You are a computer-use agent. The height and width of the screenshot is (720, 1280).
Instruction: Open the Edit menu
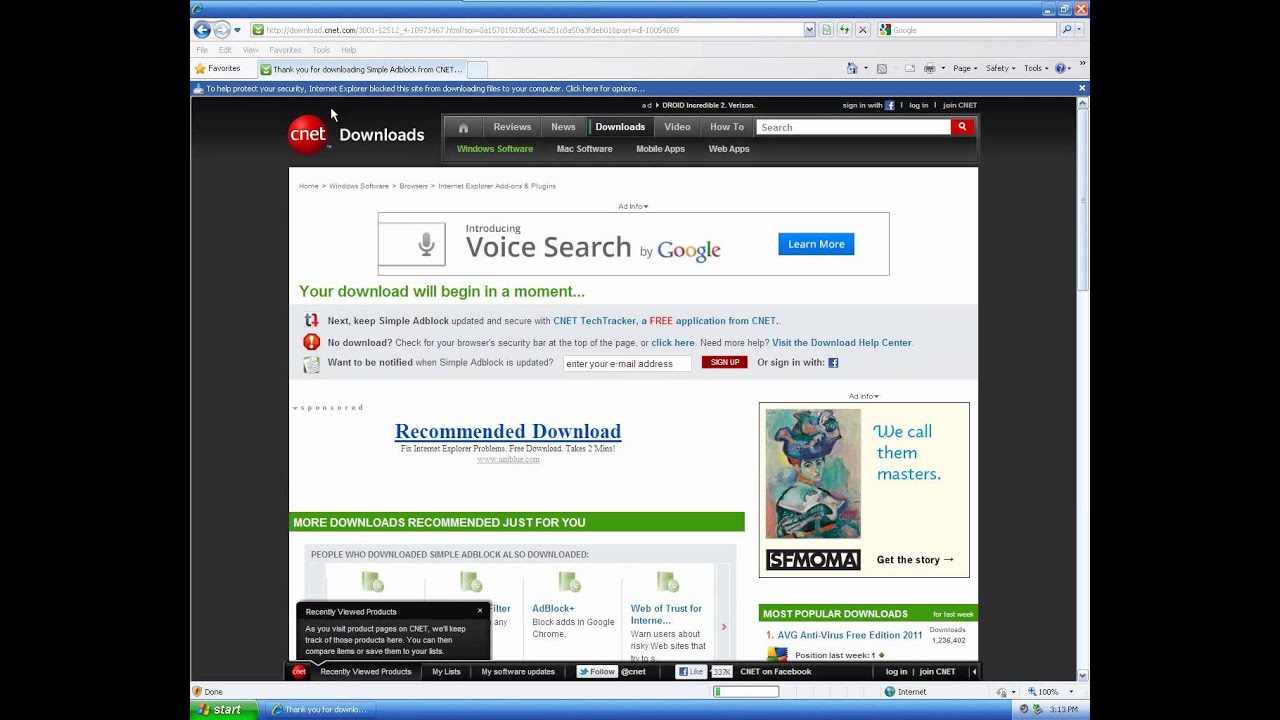225,50
